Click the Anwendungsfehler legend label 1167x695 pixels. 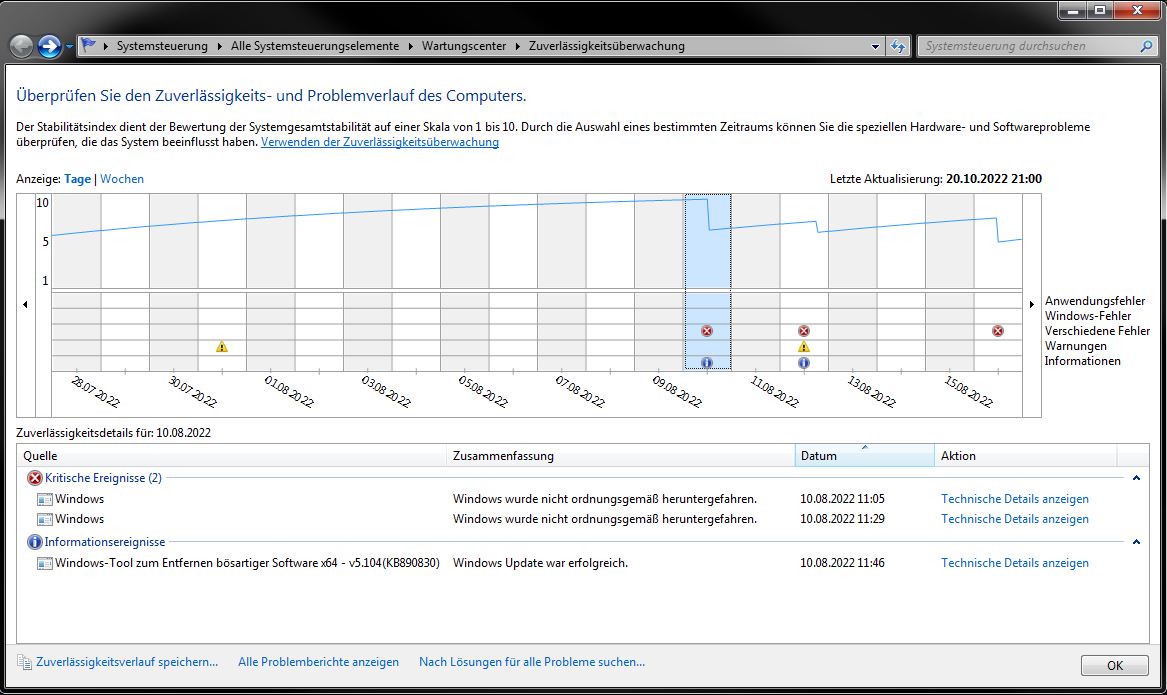tap(1095, 301)
